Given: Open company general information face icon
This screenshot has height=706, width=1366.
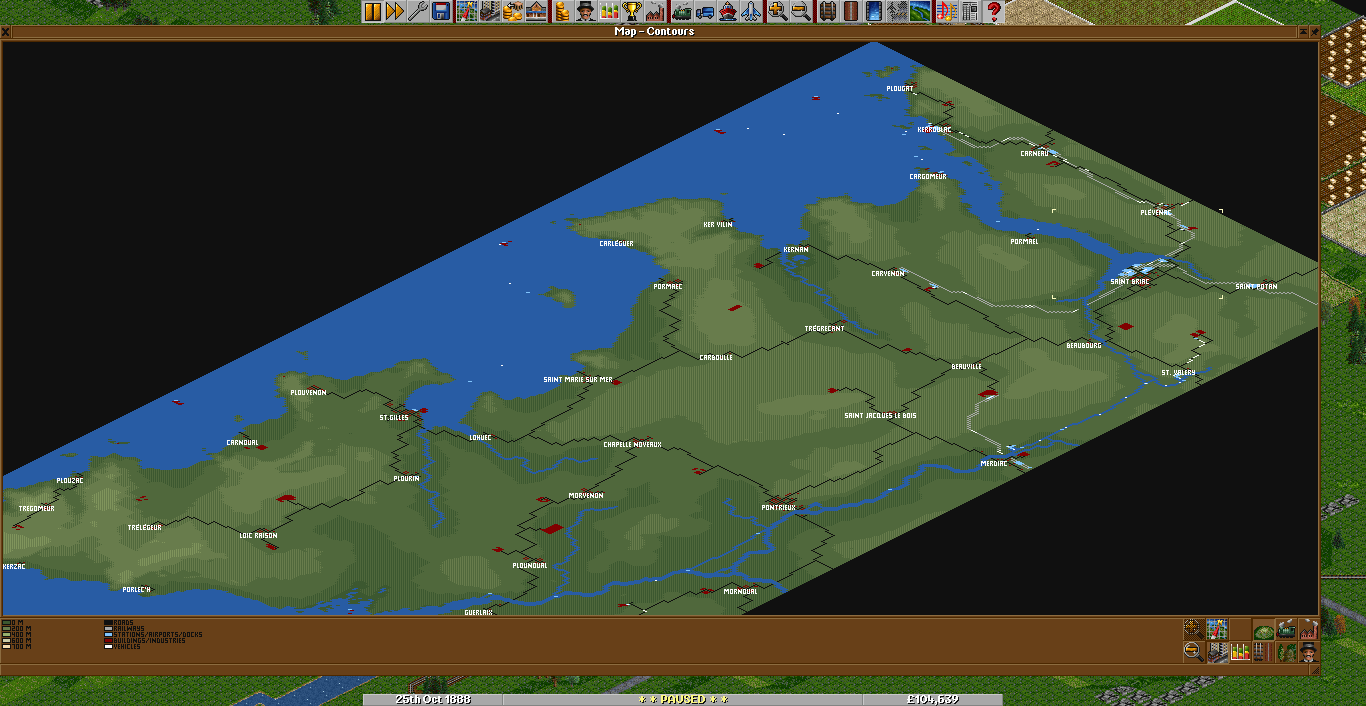Looking at the screenshot, I should point(585,11).
